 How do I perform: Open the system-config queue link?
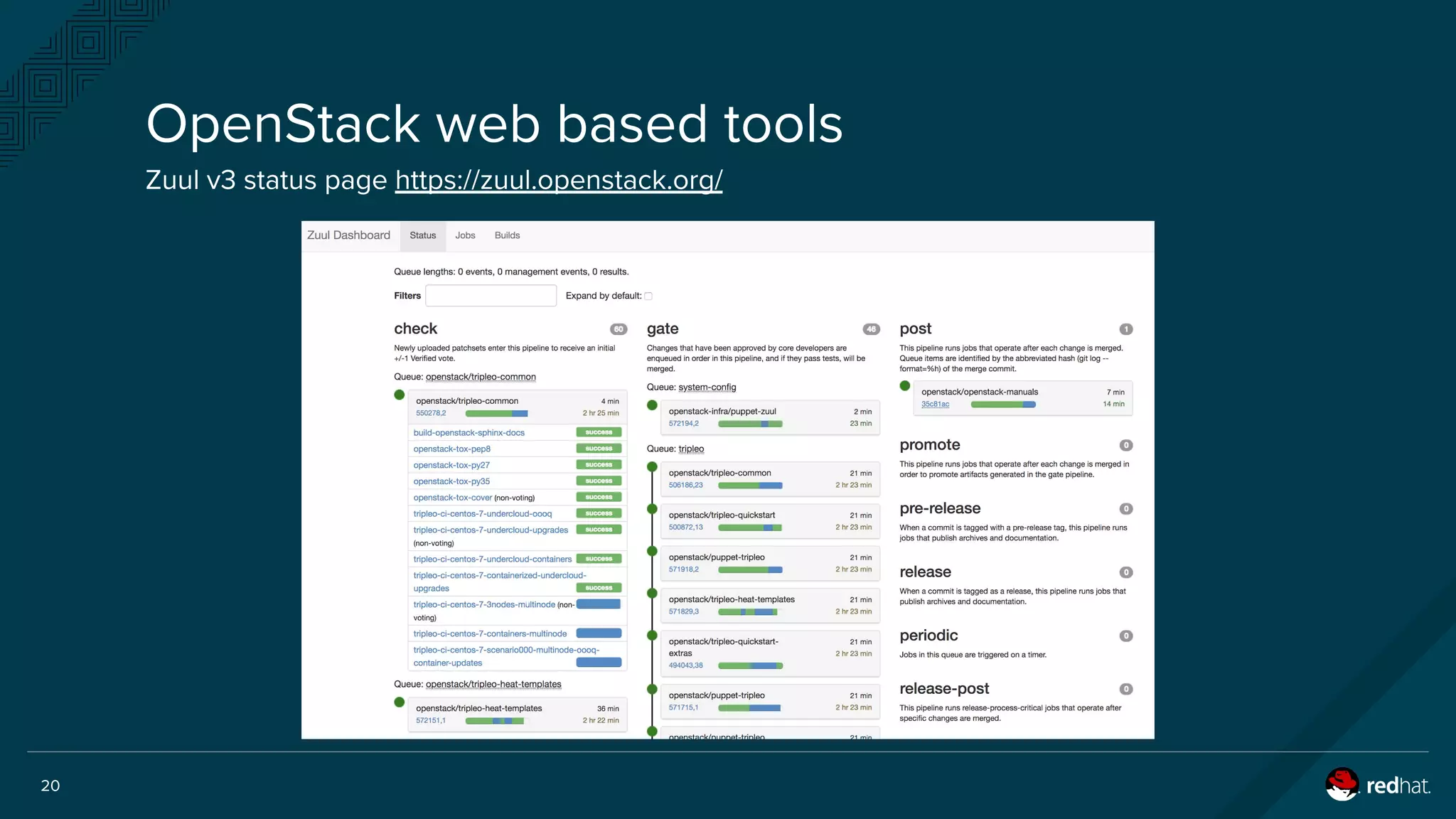(x=707, y=387)
